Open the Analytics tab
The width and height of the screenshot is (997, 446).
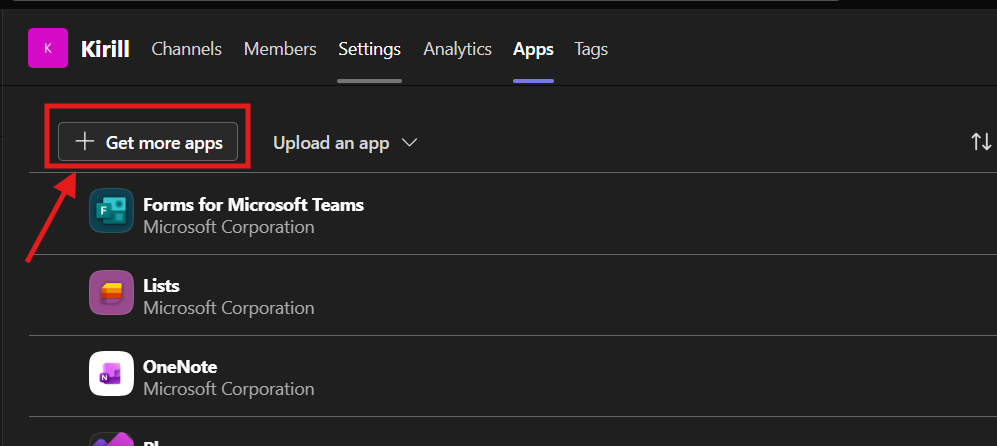(x=457, y=49)
